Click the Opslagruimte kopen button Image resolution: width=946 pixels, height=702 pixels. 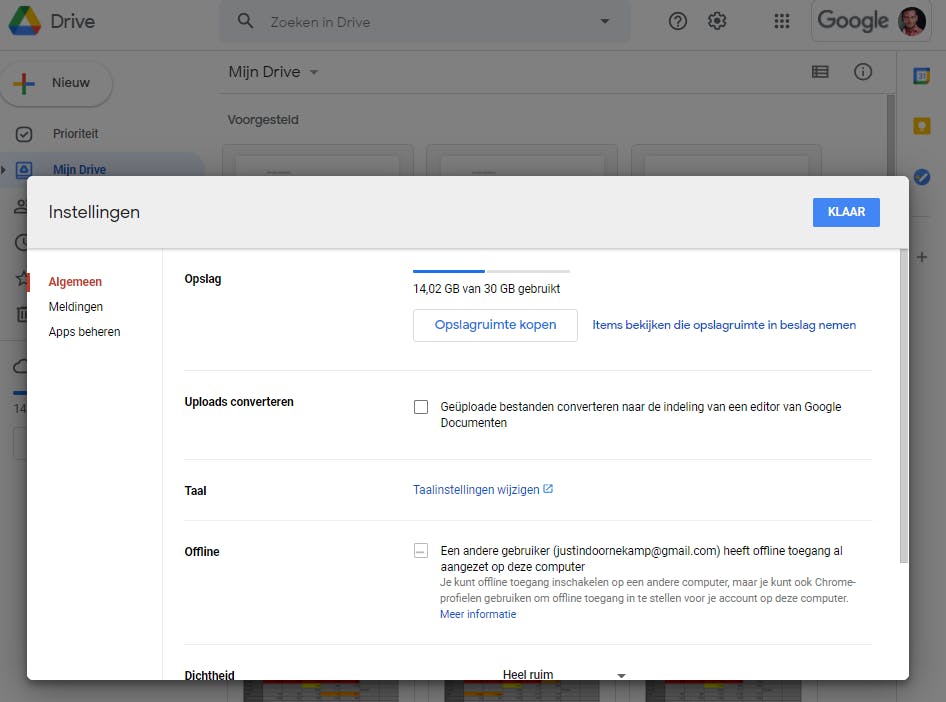(495, 325)
